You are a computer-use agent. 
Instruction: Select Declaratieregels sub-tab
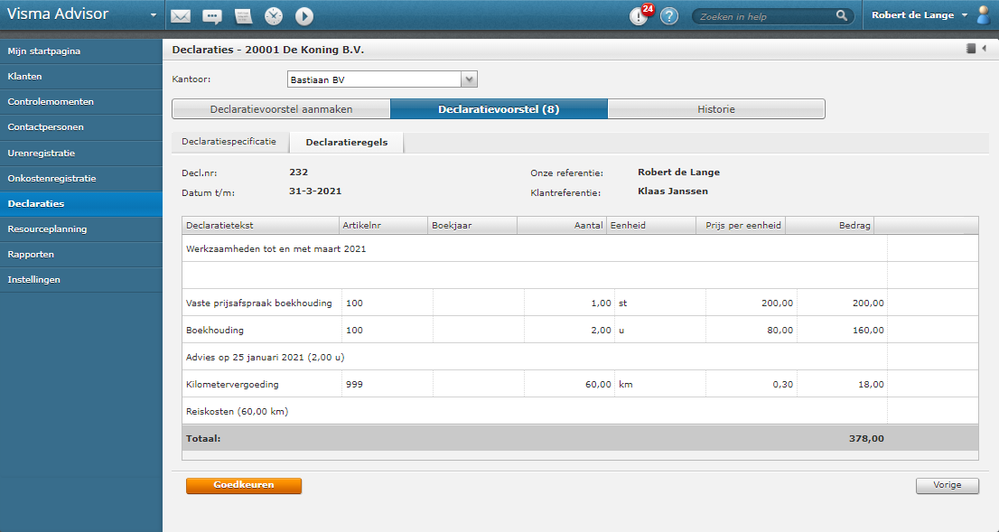347,143
